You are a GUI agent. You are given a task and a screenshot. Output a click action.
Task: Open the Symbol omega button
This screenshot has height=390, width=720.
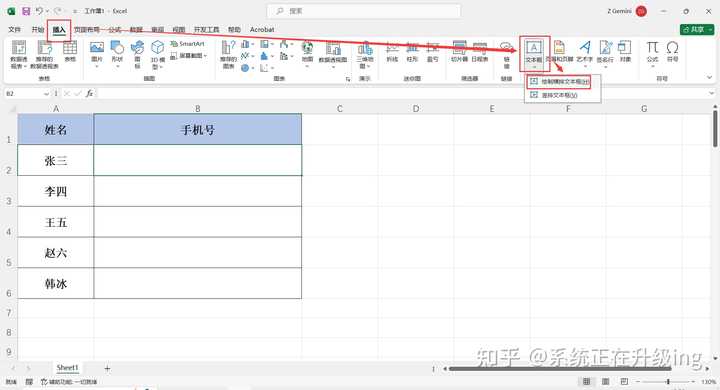tap(672, 51)
